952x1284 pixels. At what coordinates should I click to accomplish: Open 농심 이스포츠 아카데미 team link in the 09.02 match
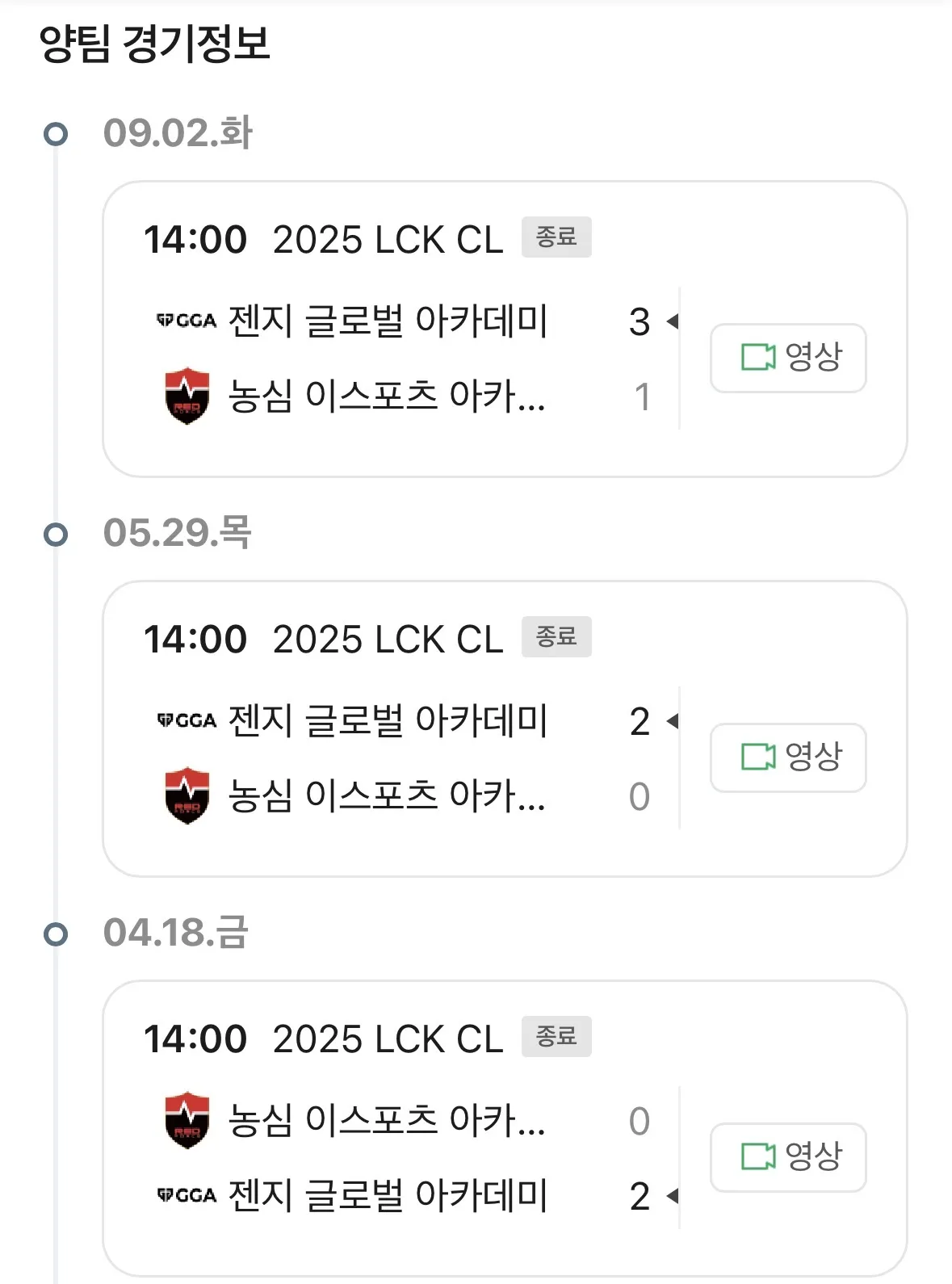386,397
